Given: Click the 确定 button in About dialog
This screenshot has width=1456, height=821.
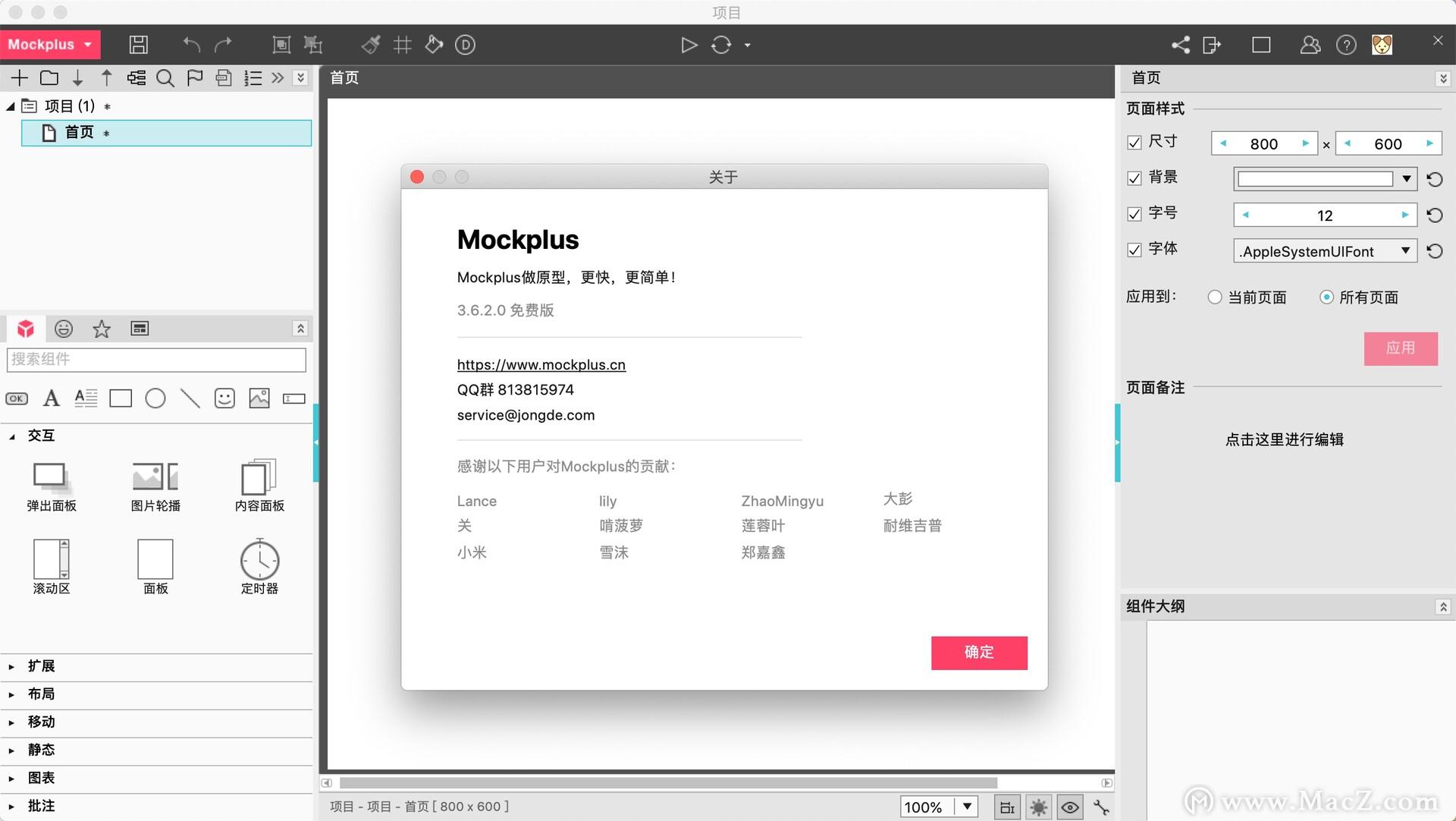Looking at the screenshot, I should click(x=979, y=653).
